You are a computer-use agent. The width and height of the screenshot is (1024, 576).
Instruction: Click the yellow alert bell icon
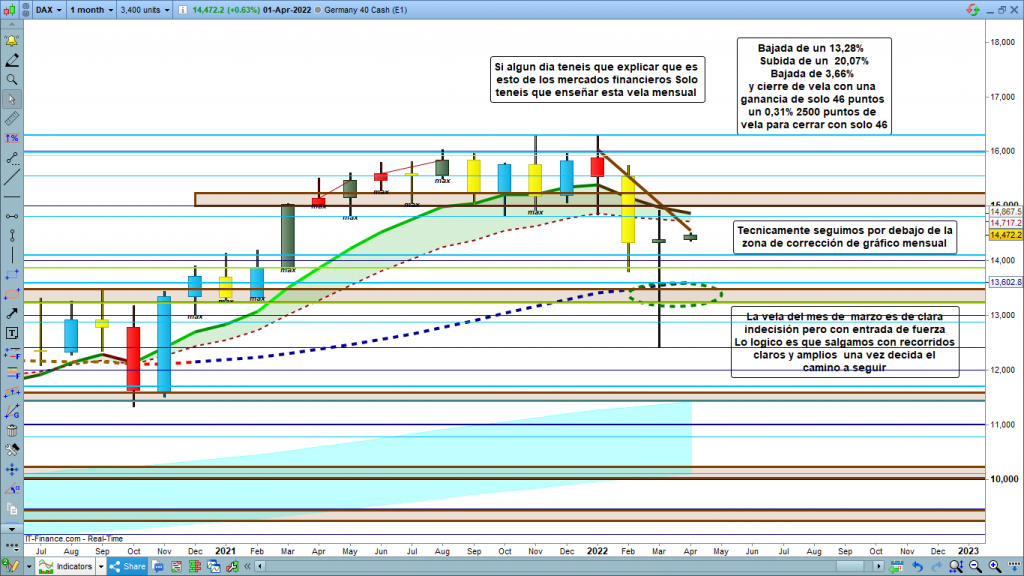11,41
